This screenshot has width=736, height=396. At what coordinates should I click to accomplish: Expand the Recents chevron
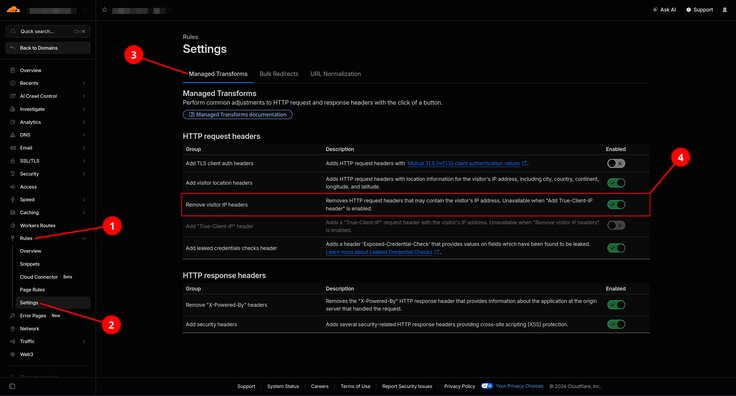84,83
